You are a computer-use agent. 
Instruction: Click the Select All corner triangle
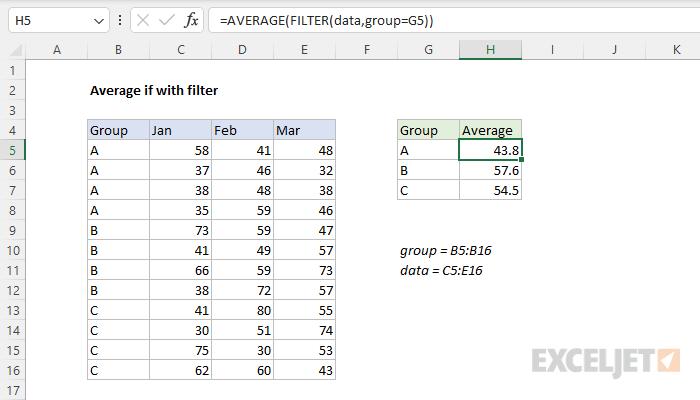pyautogui.click(x=17, y=50)
